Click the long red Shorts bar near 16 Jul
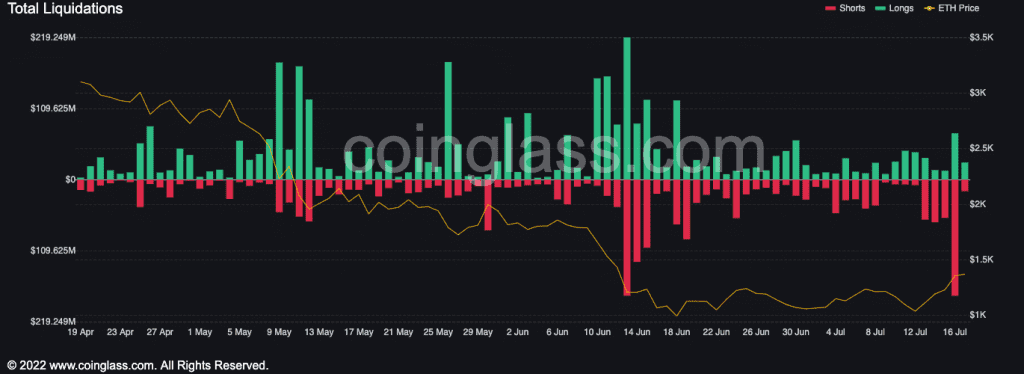Image resolution: width=1024 pixels, height=374 pixels. coord(955,238)
